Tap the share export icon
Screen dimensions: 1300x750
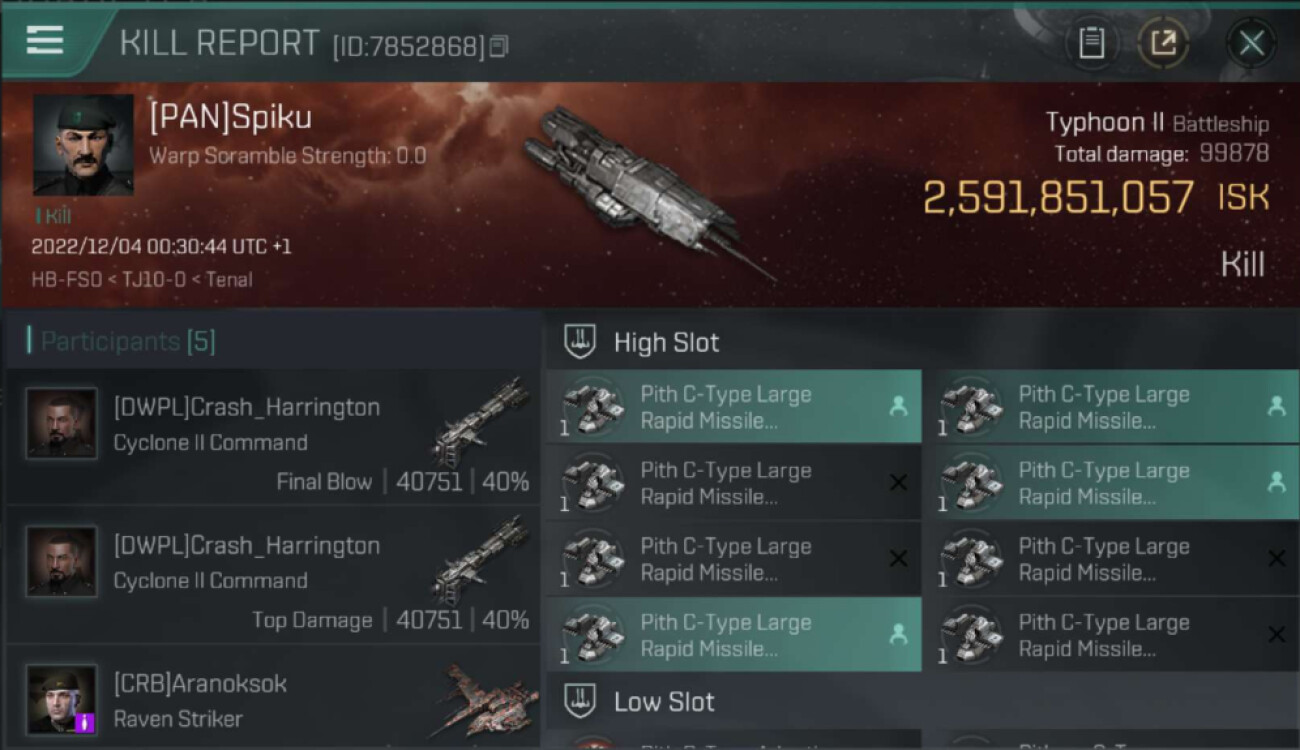[x=1163, y=43]
